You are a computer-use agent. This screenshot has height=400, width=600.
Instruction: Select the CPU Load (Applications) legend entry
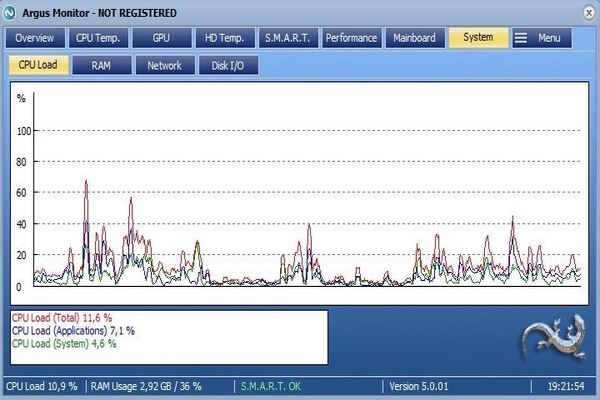[x=73, y=330]
